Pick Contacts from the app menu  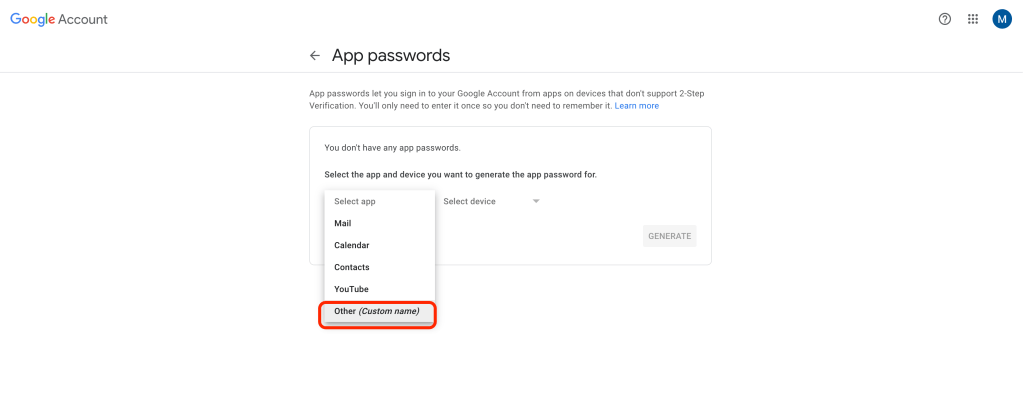[352, 267]
